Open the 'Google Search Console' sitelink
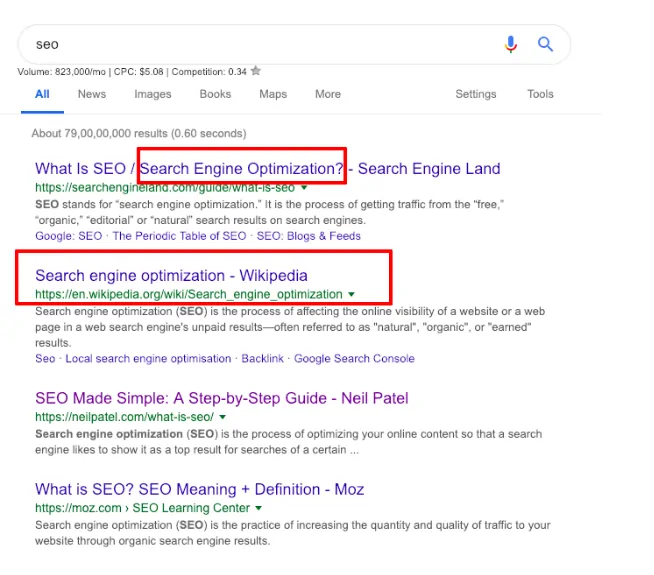The image size is (654, 575). [x=354, y=359]
